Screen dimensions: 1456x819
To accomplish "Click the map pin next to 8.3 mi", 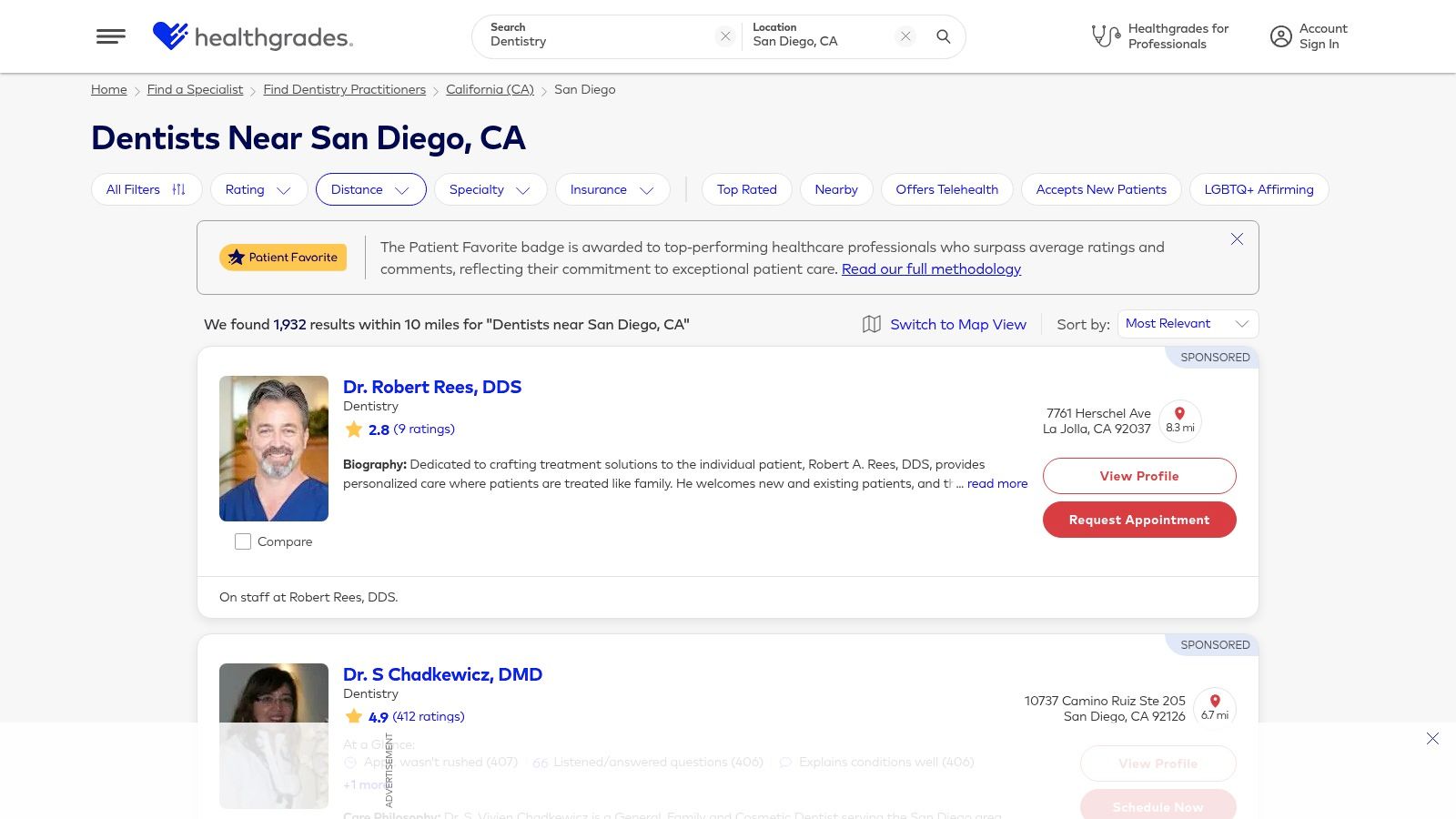I will pos(1179,414).
